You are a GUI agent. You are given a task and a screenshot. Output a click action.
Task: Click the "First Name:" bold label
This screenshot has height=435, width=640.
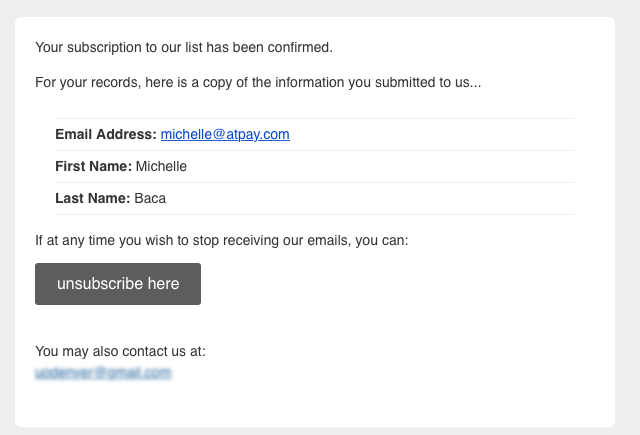pos(93,166)
